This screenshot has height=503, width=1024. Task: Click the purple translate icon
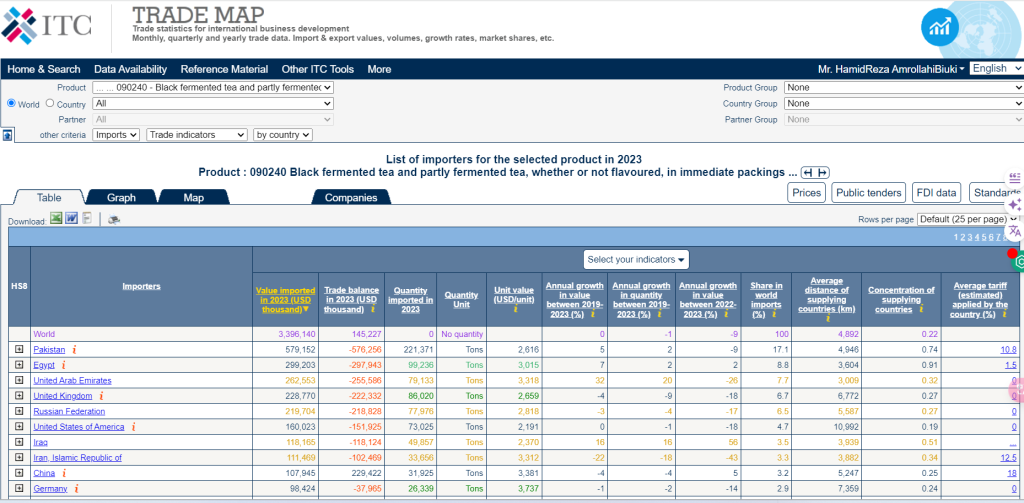click(1015, 231)
